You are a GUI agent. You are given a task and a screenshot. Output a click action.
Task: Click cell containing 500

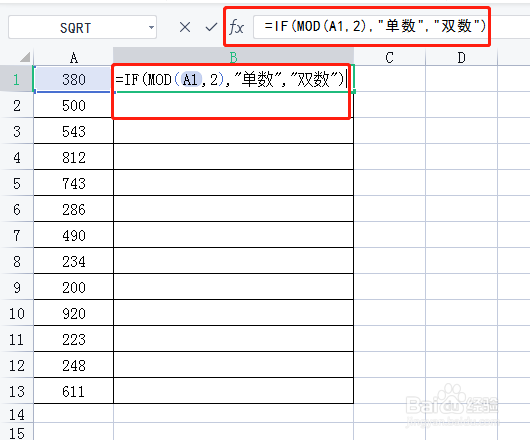coord(73,105)
